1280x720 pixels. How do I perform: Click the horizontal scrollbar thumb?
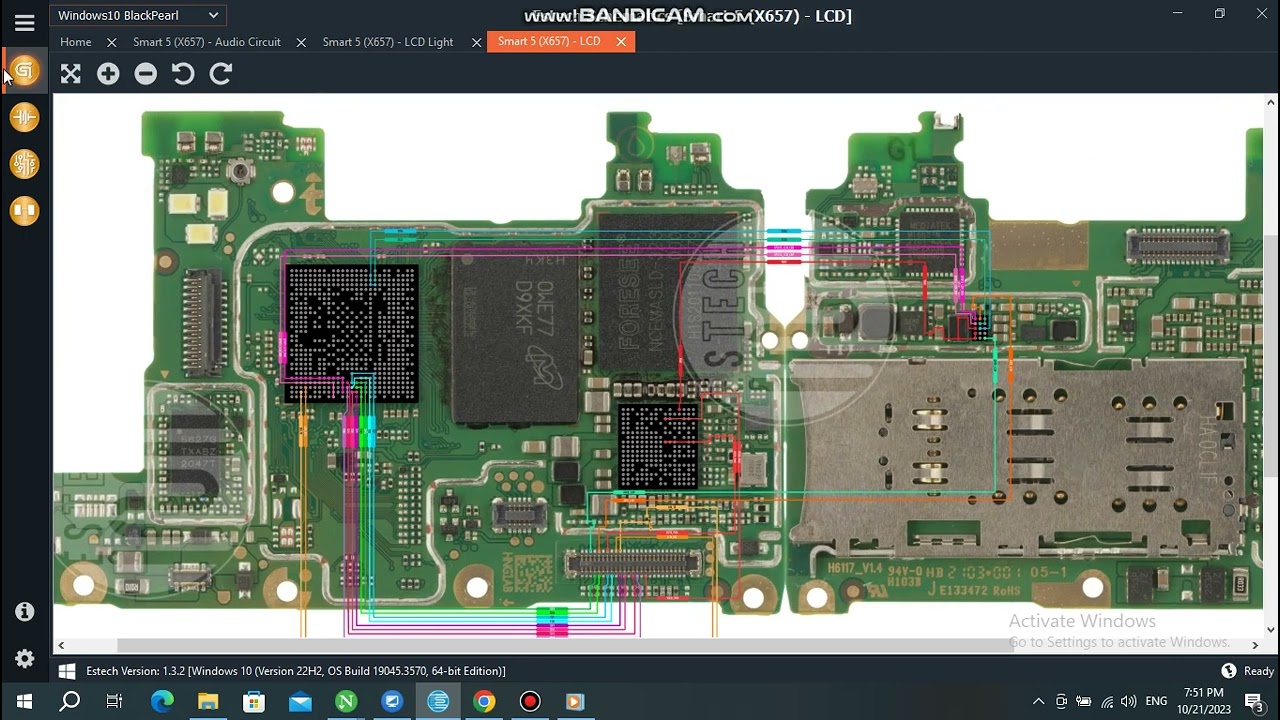[565, 645]
